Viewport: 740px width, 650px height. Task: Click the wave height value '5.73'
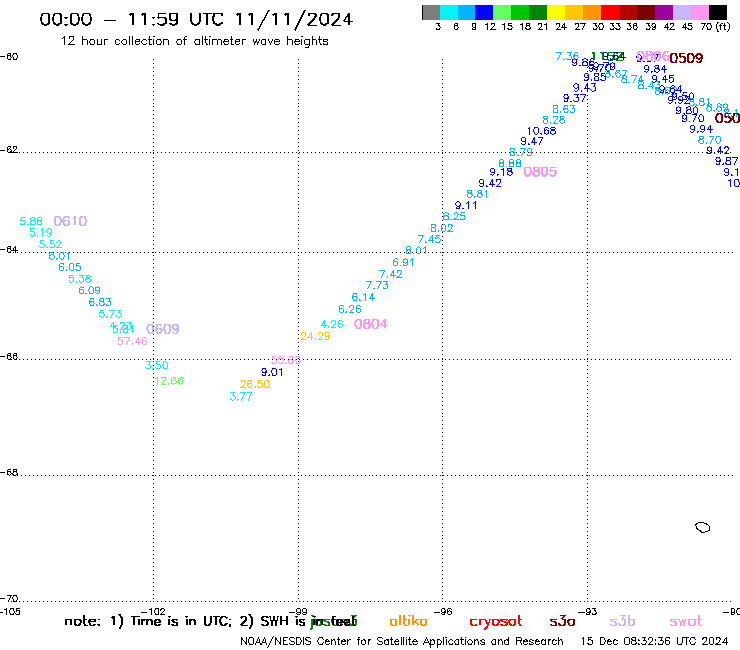pos(110,314)
